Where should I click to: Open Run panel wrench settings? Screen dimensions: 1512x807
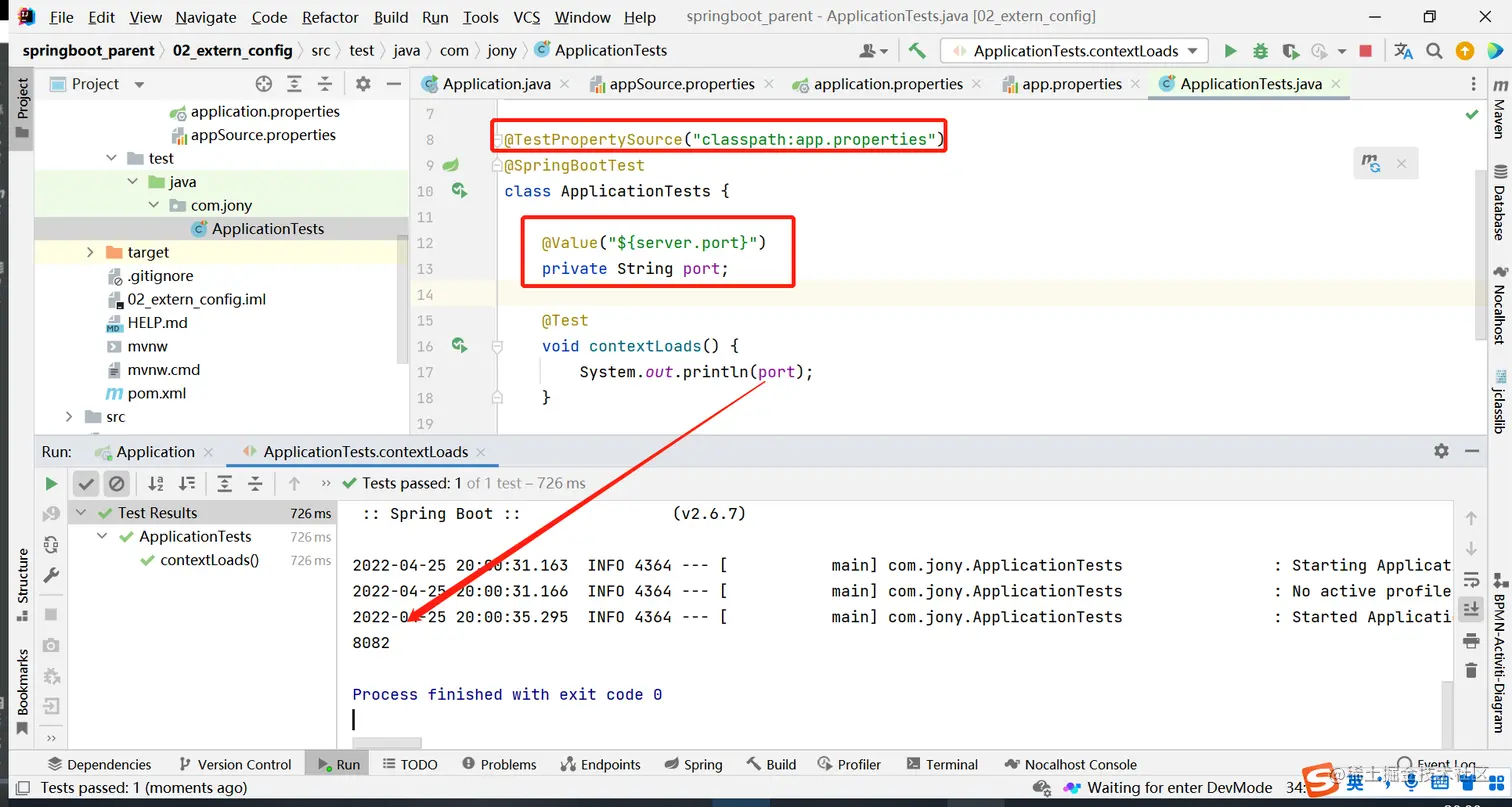(x=51, y=575)
